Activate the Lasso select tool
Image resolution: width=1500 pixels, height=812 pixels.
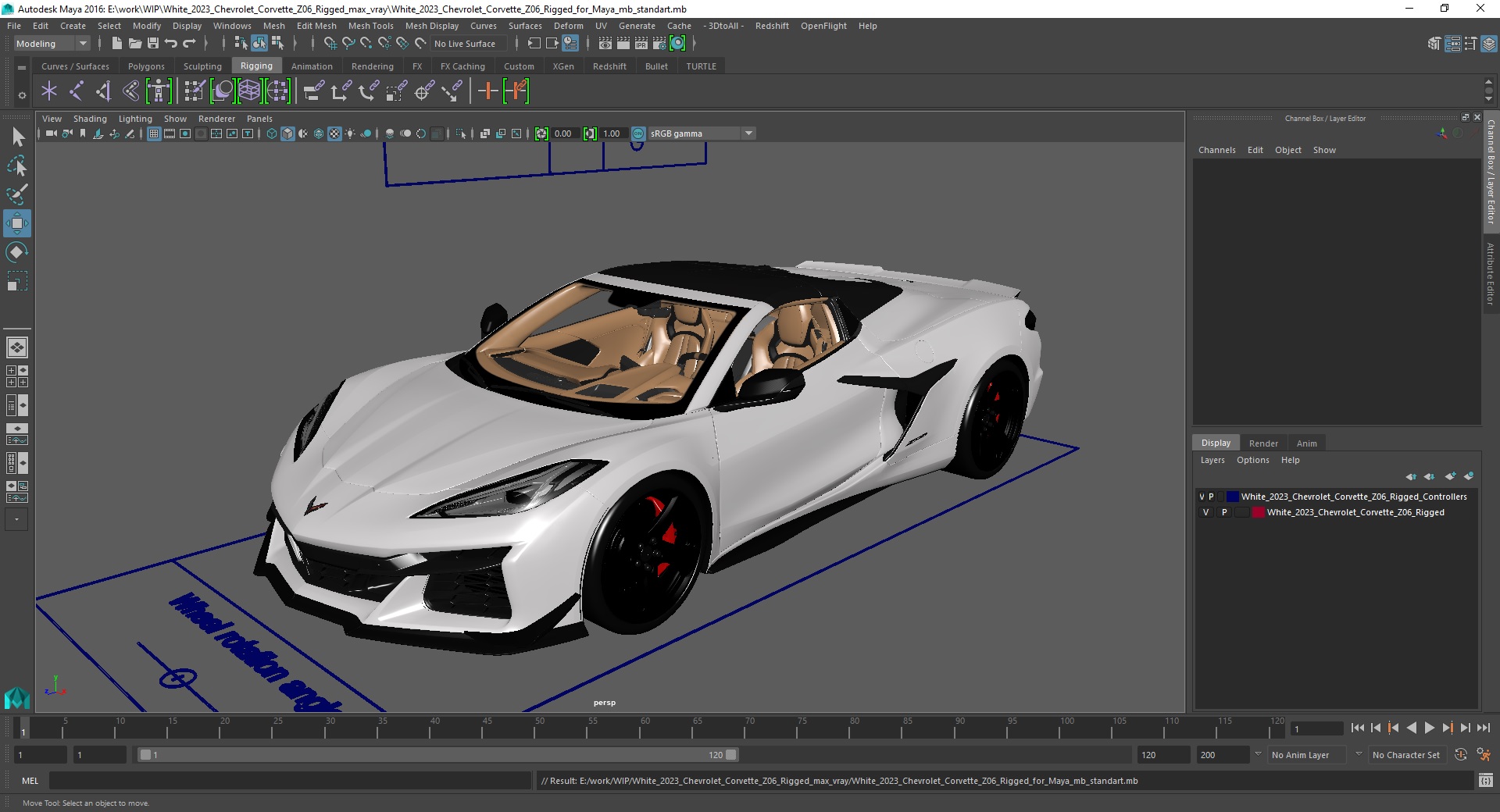[x=17, y=166]
